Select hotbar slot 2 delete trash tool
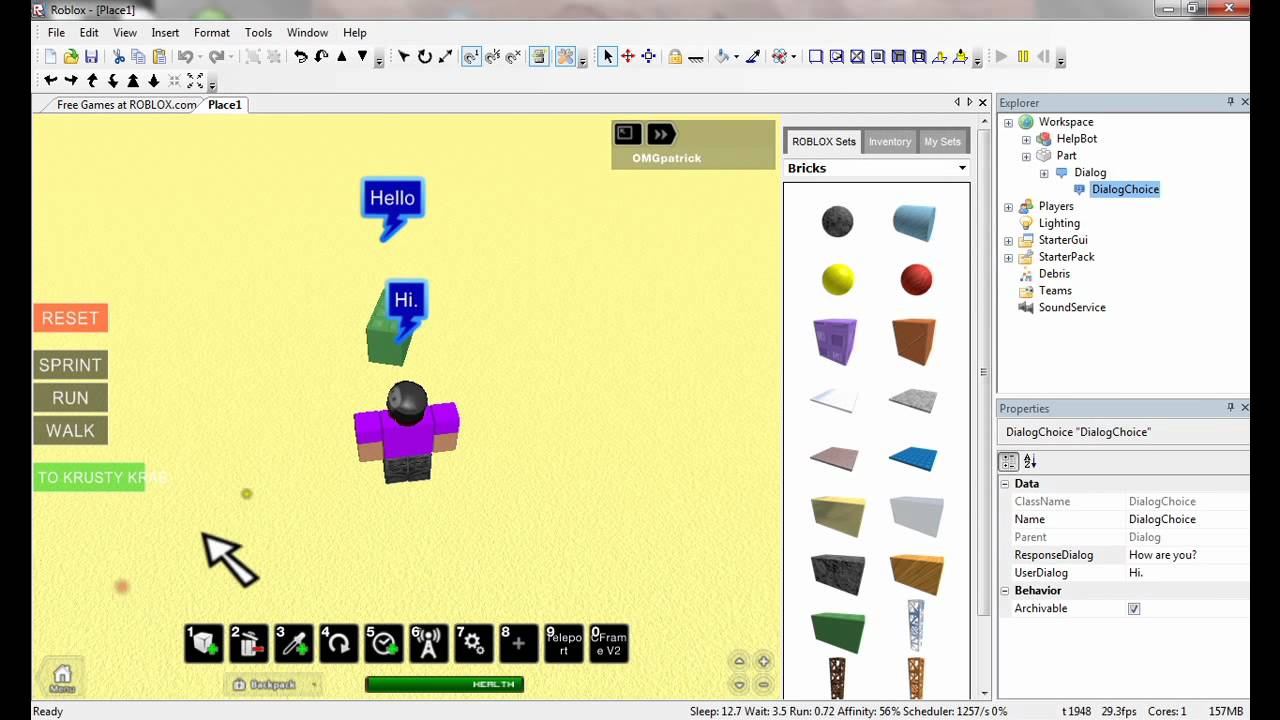 [249, 643]
